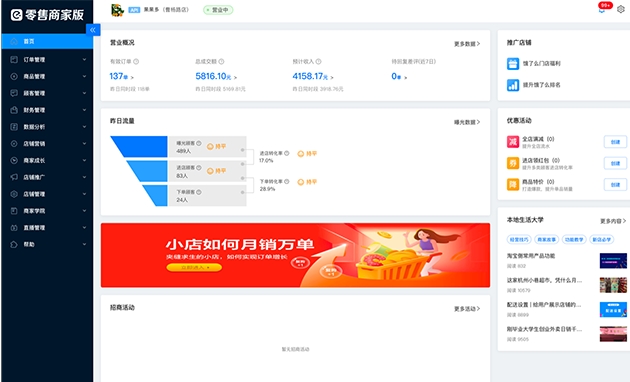
Task: Expand the 店铺营销 chevron
Action: [x=84, y=143]
